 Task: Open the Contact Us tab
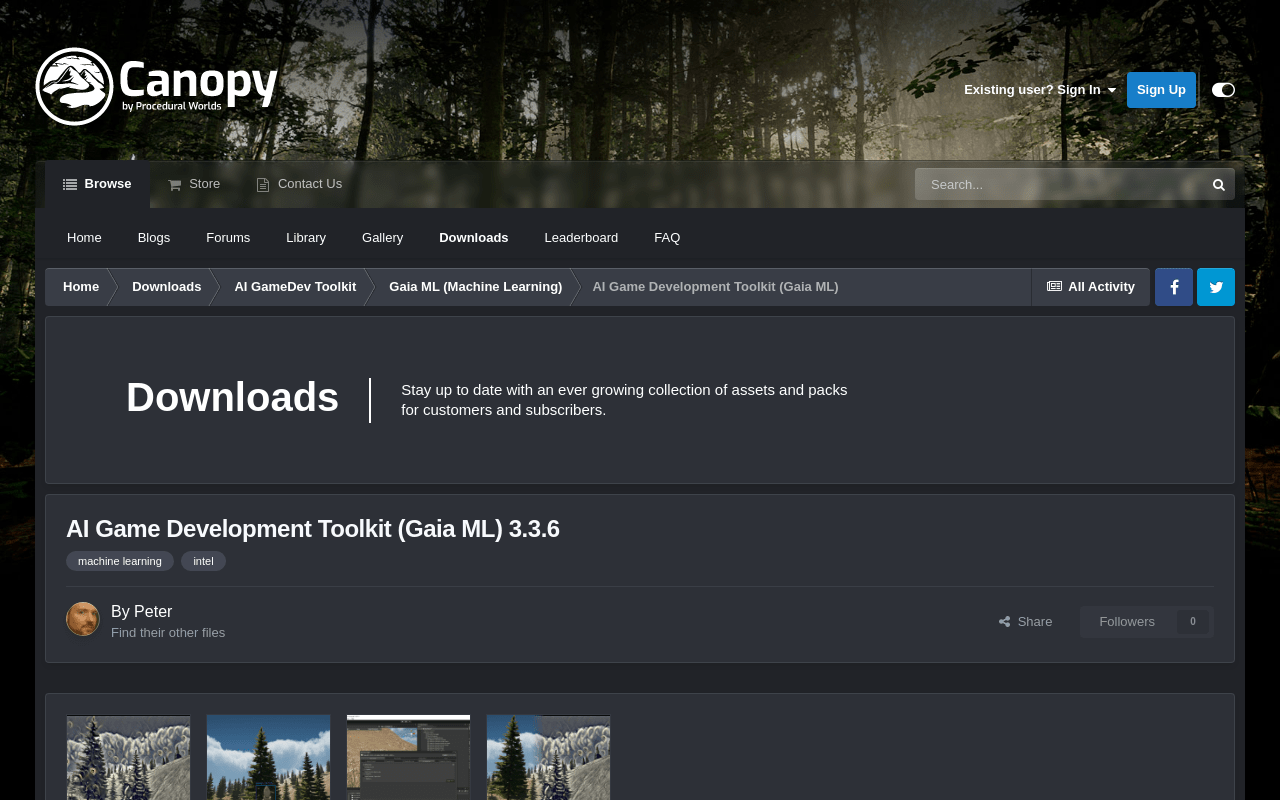click(299, 184)
